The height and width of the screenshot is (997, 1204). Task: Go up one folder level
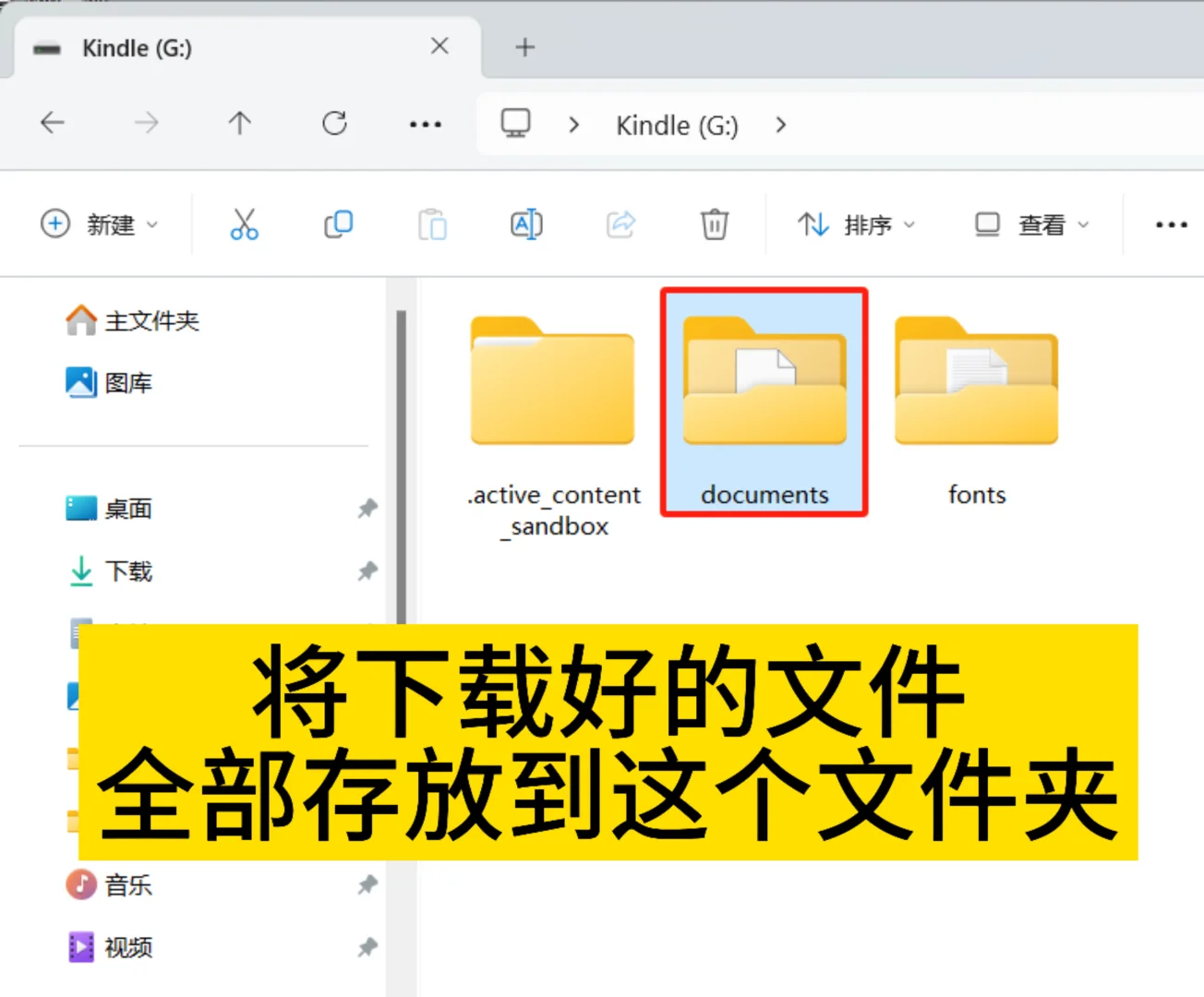(x=240, y=123)
